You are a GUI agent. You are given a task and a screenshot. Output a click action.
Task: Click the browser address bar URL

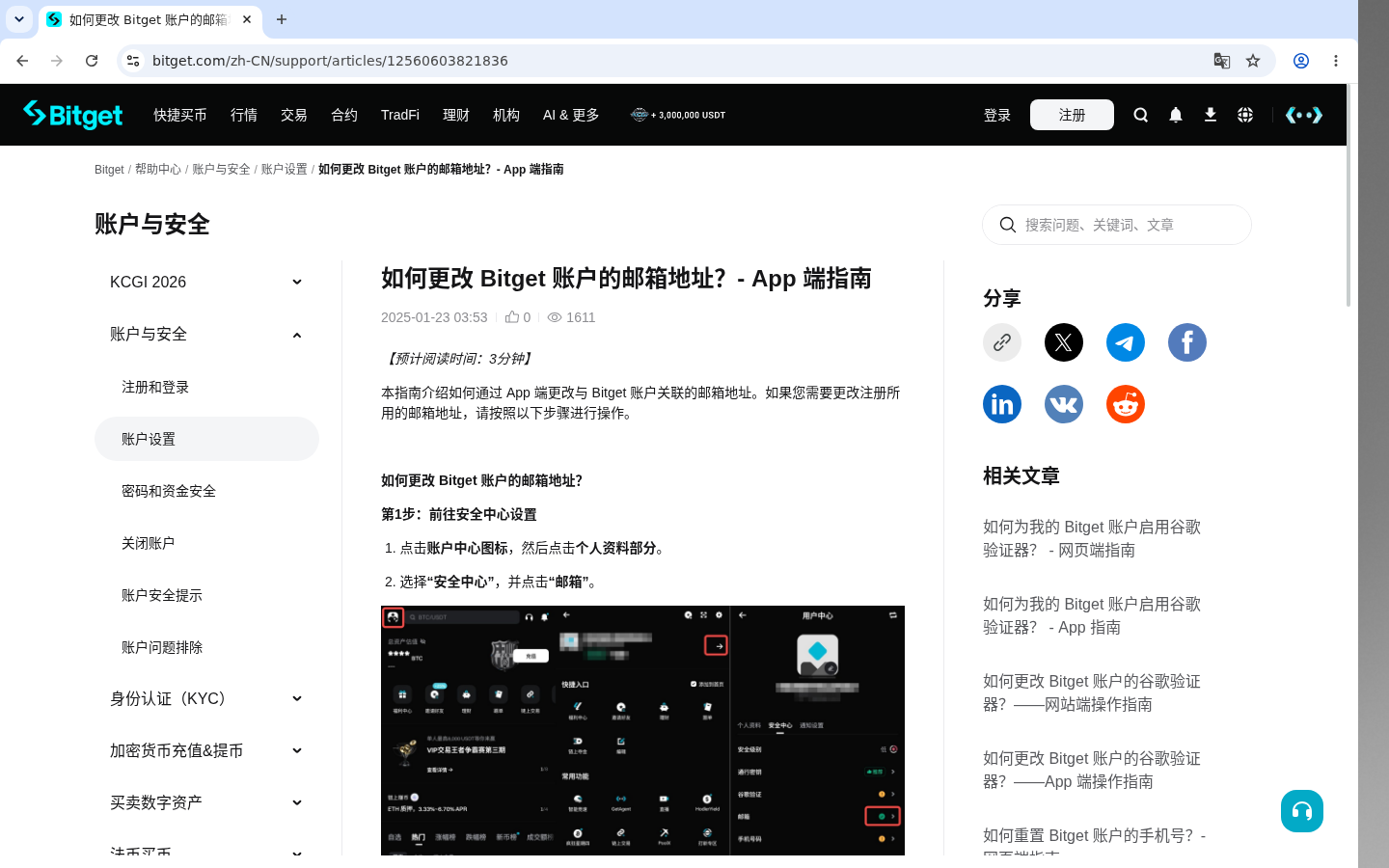[330, 61]
